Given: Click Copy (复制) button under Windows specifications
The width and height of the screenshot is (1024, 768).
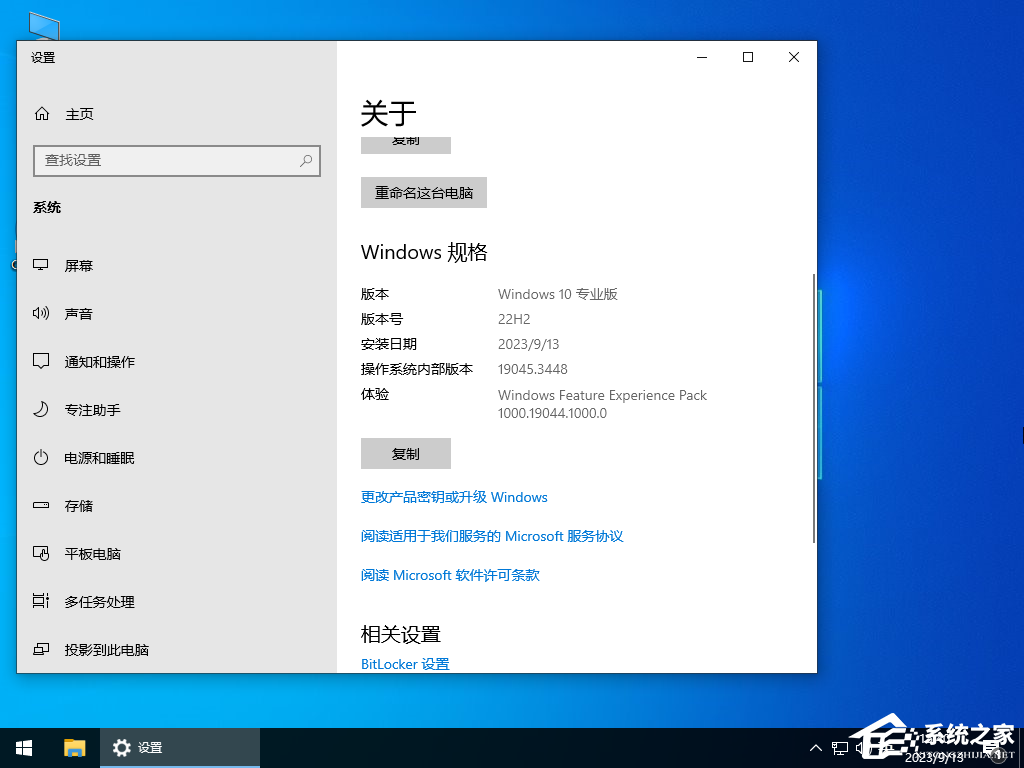Looking at the screenshot, I should [405, 453].
